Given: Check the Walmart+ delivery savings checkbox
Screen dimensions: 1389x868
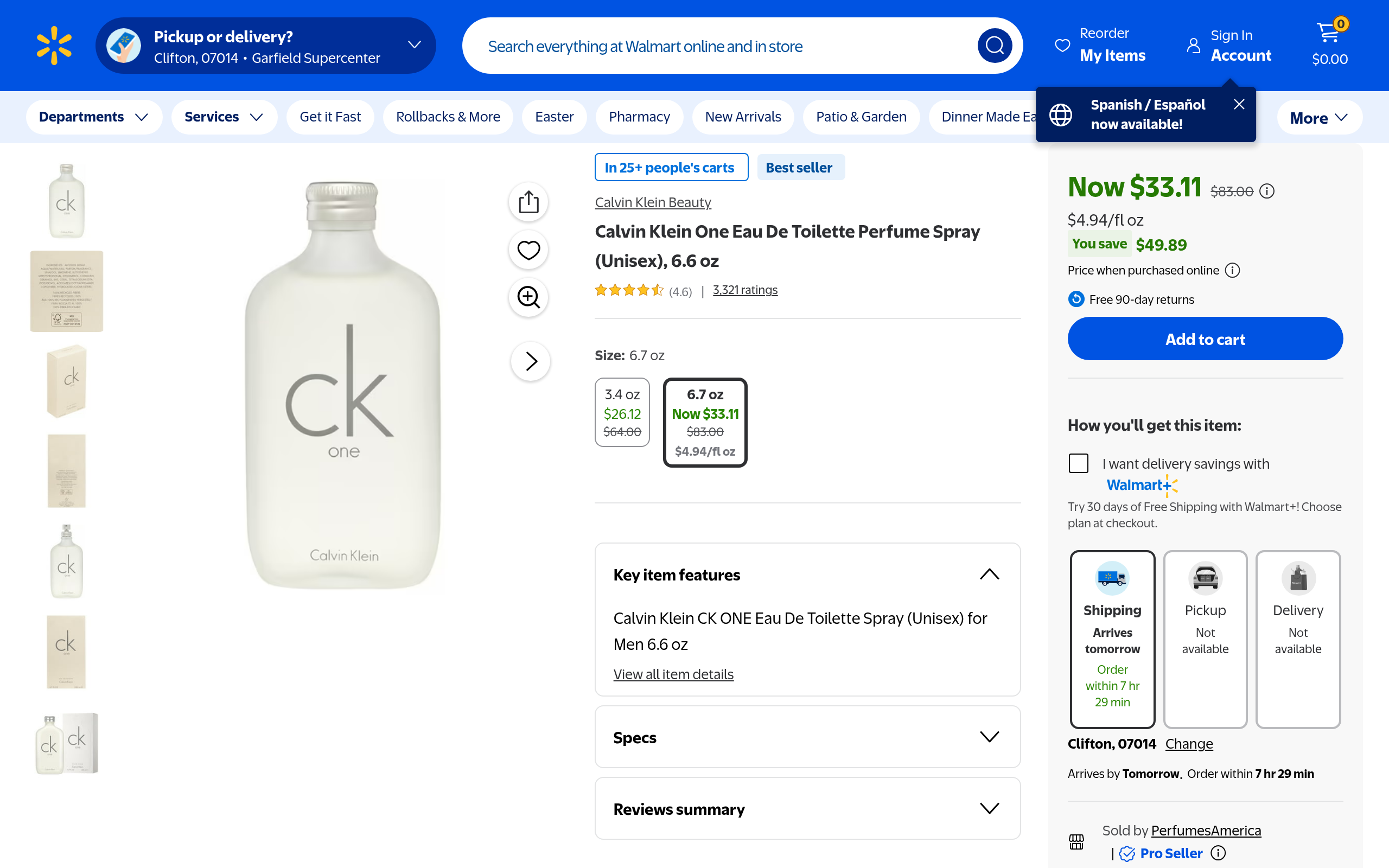Looking at the screenshot, I should click(x=1079, y=463).
